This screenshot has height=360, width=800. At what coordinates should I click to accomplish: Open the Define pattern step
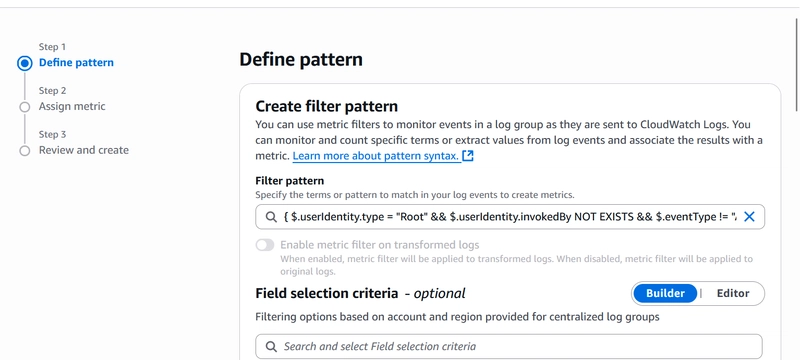[77, 63]
